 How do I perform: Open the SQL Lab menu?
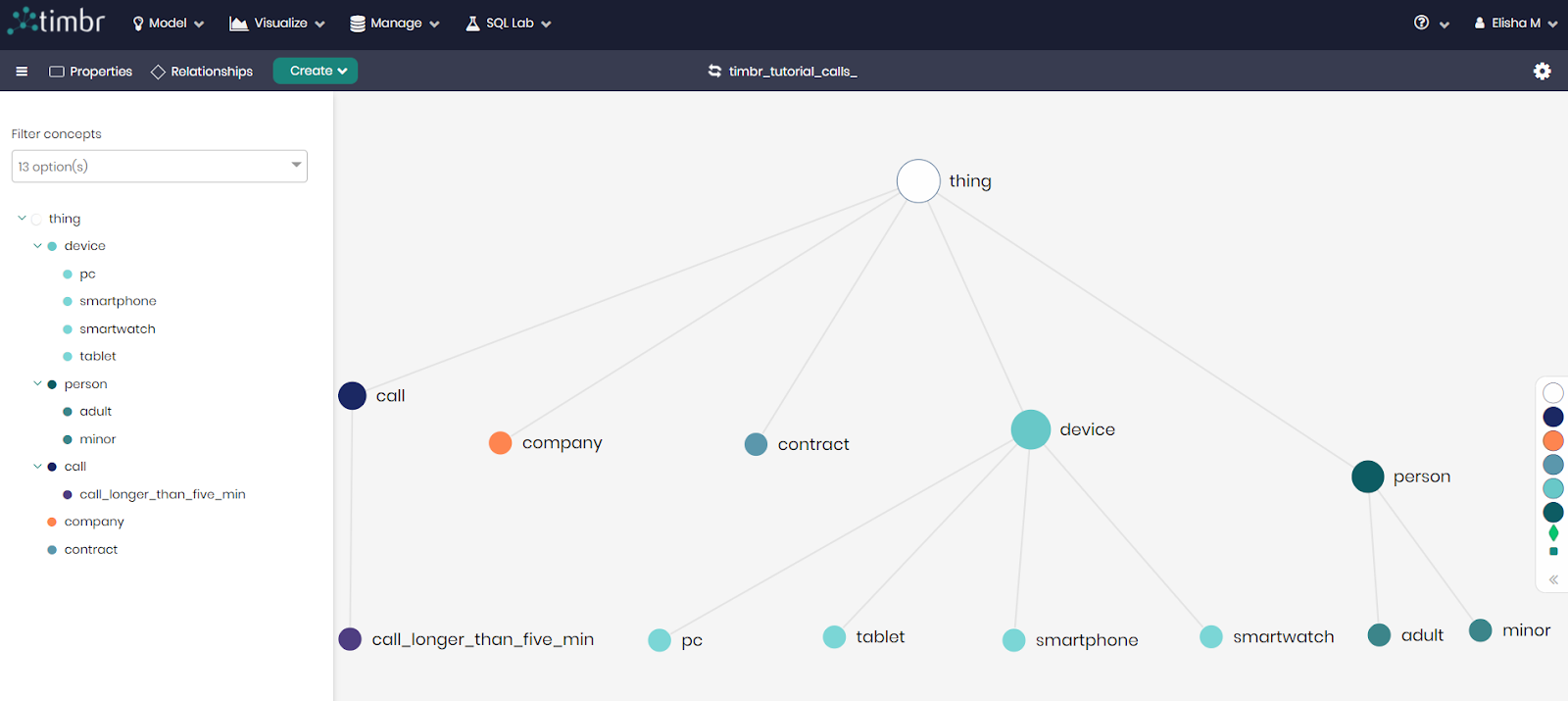coord(509,24)
